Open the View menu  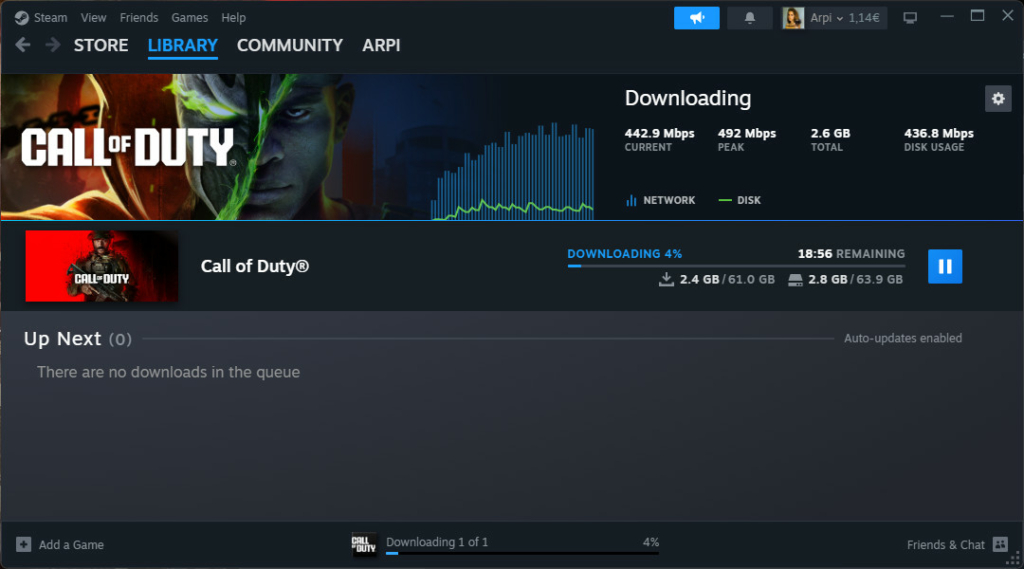coord(93,18)
